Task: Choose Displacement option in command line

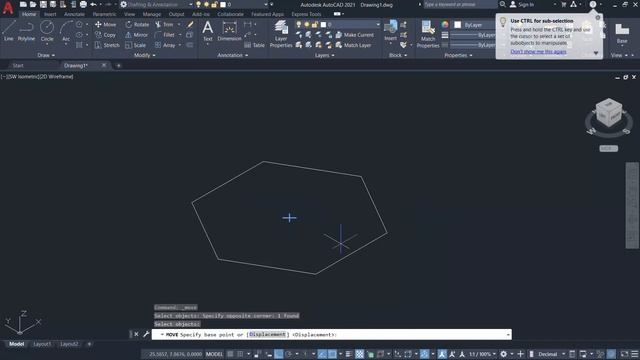Action: click(x=267, y=334)
